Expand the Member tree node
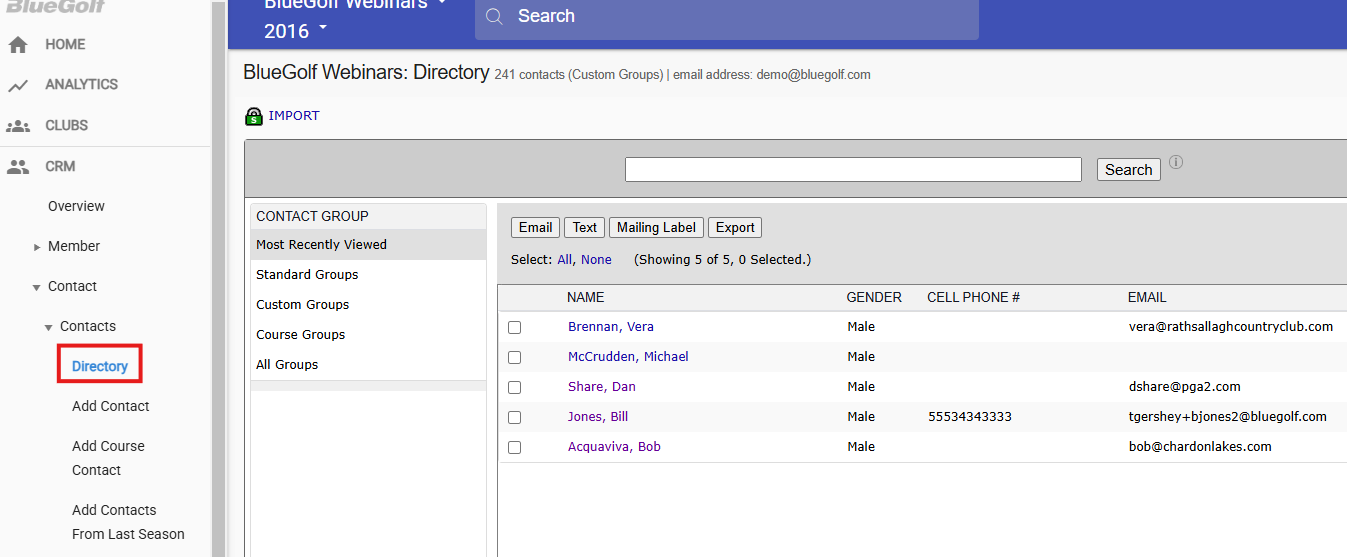Screen dimensions: 1347x557 coord(37,247)
